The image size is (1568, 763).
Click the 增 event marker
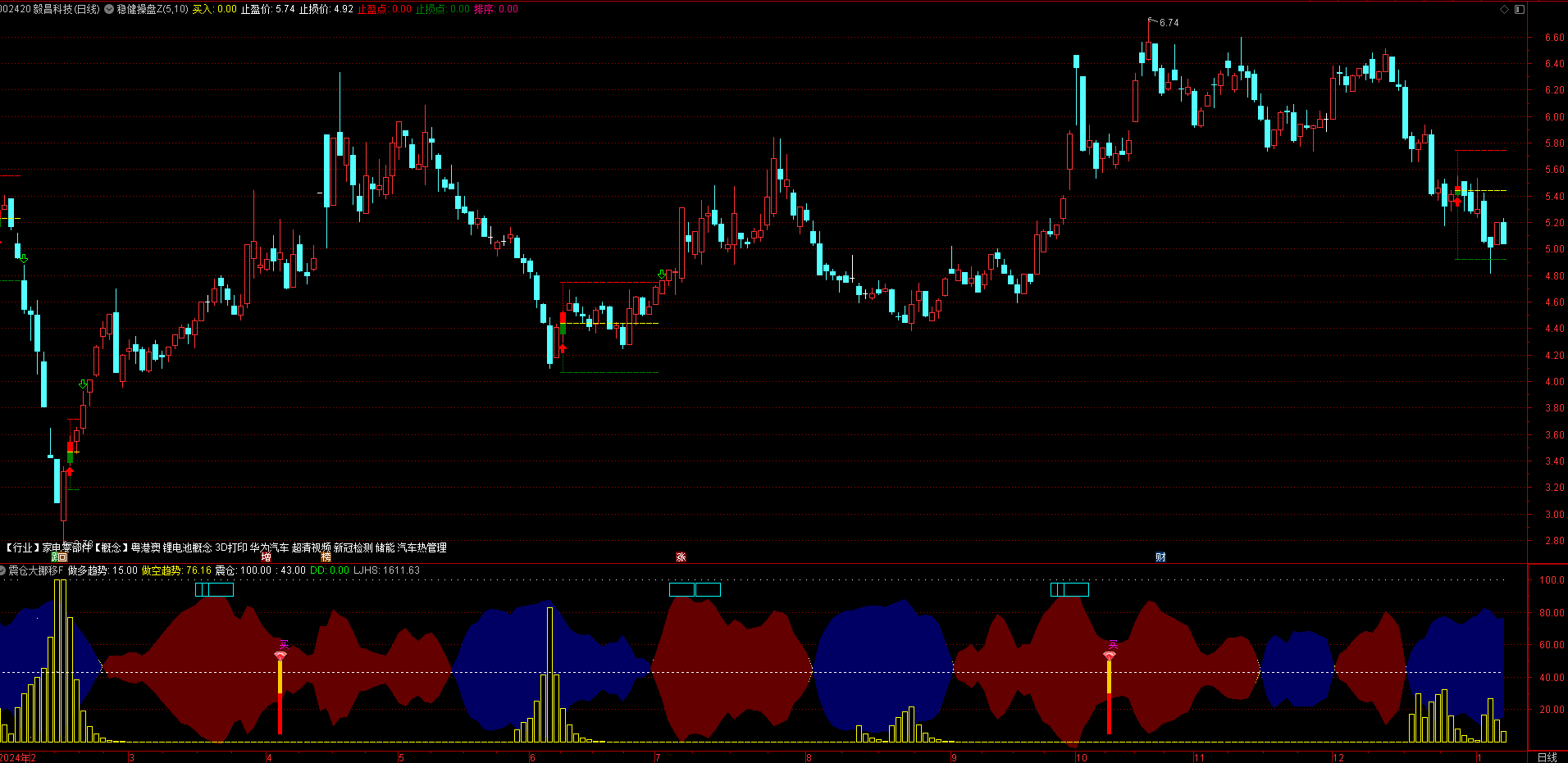(266, 557)
